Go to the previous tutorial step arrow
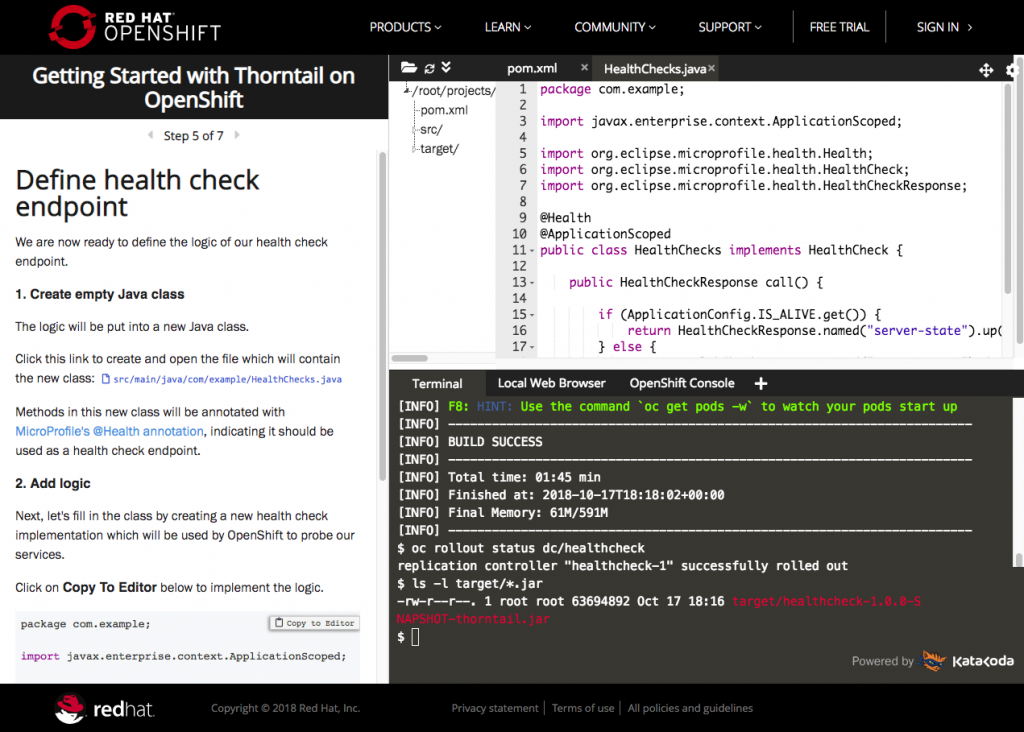 150,135
